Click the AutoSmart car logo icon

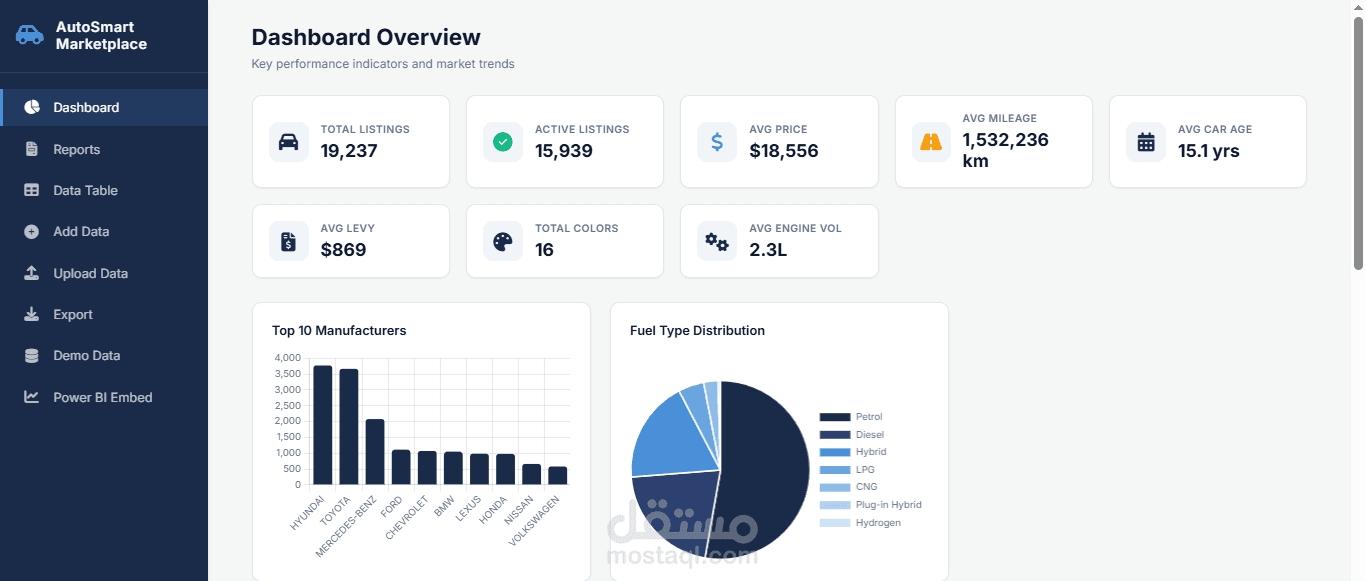(30, 35)
